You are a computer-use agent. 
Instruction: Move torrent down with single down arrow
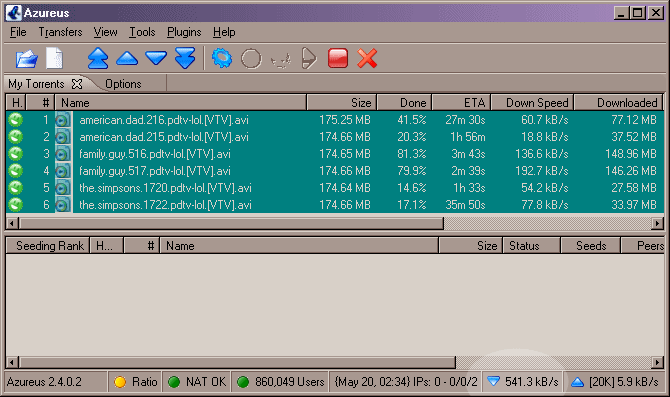tap(156, 58)
